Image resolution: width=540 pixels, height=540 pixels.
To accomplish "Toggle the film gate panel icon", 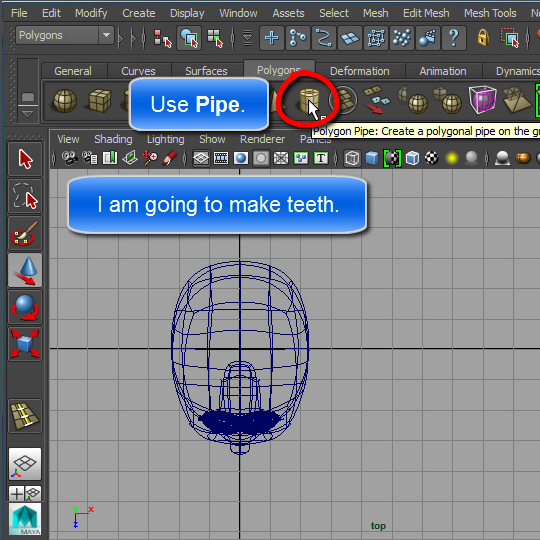I will [221, 158].
